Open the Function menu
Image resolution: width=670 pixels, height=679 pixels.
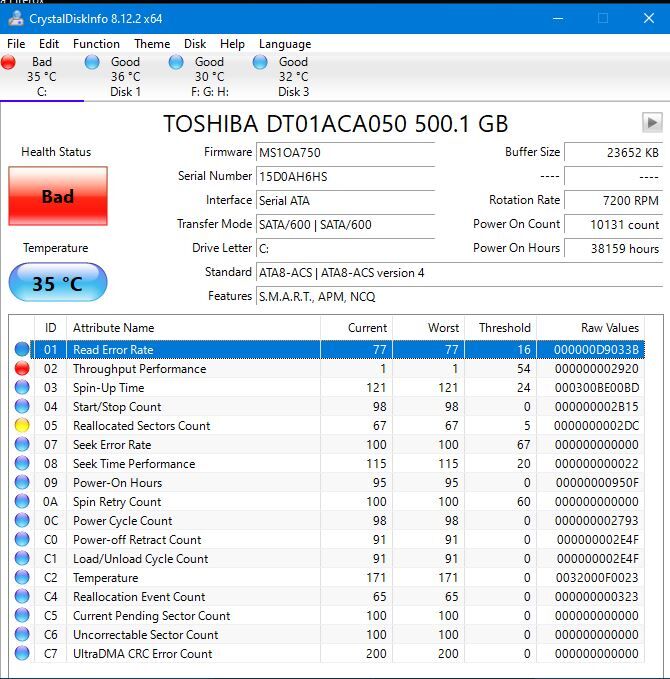tap(96, 44)
